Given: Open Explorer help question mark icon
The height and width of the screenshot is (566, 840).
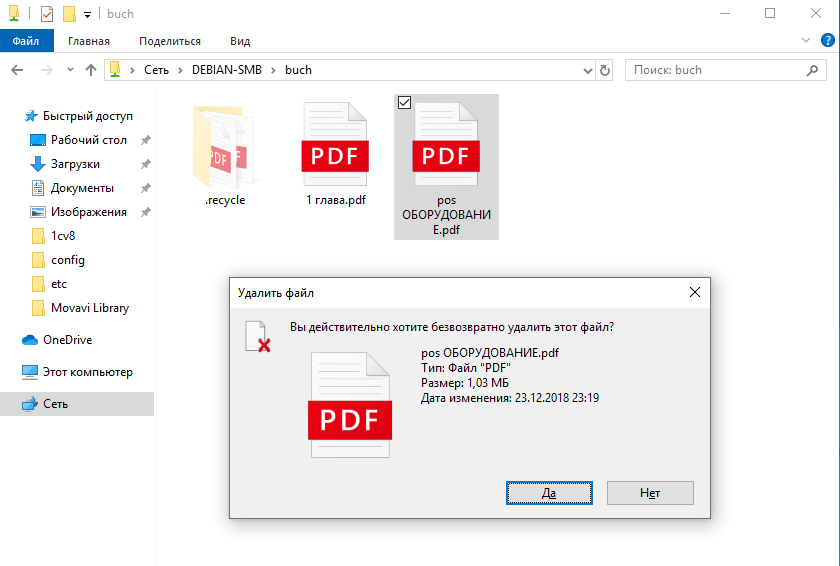Looking at the screenshot, I should tap(828, 41).
